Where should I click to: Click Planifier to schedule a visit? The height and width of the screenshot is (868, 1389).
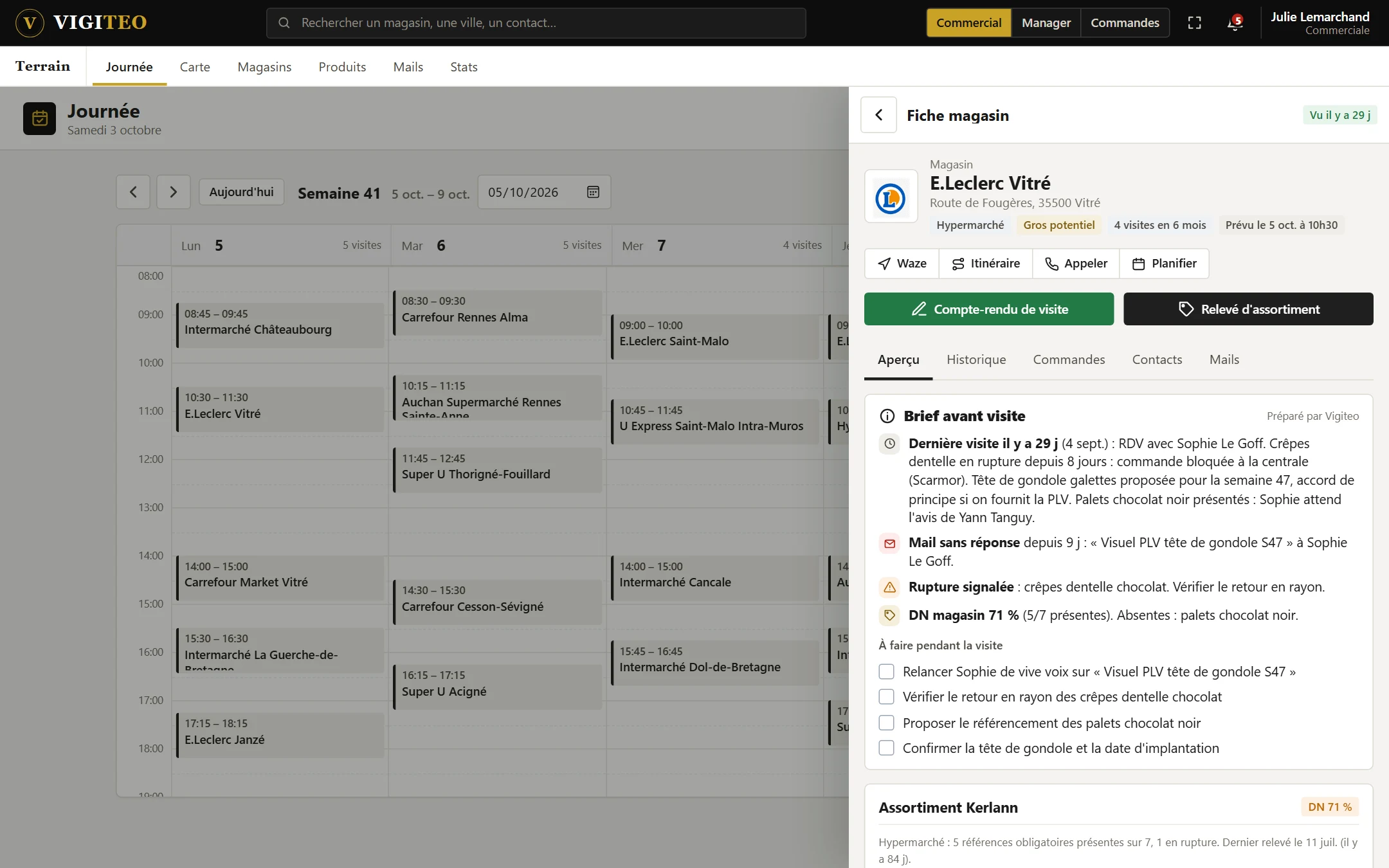point(1164,264)
